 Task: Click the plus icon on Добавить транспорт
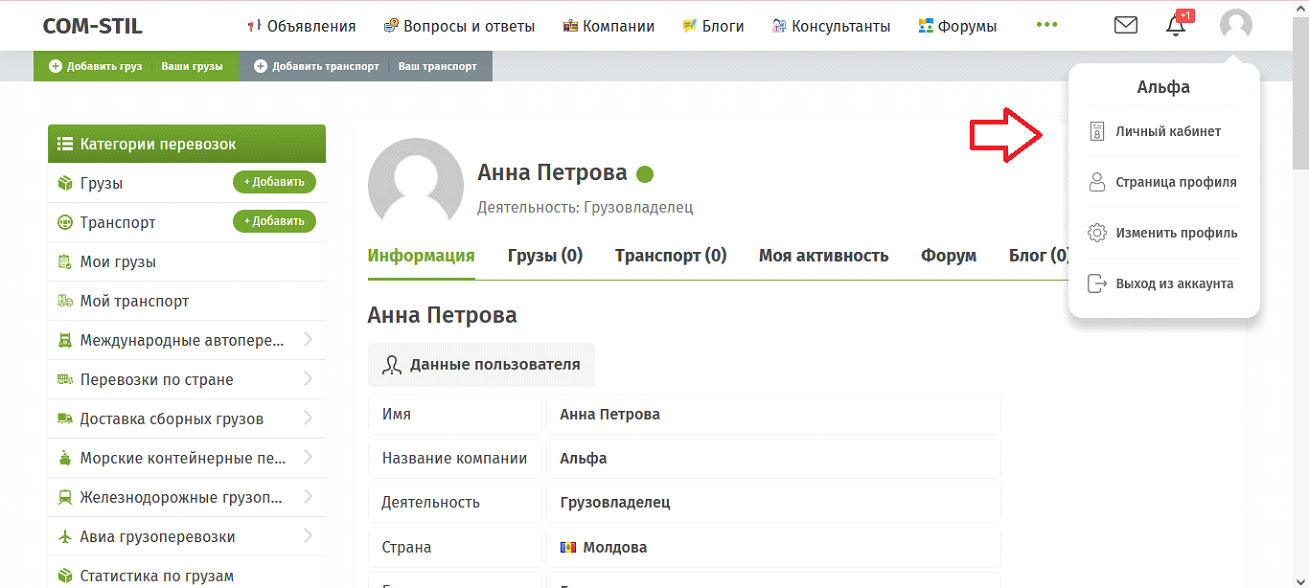click(261, 66)
